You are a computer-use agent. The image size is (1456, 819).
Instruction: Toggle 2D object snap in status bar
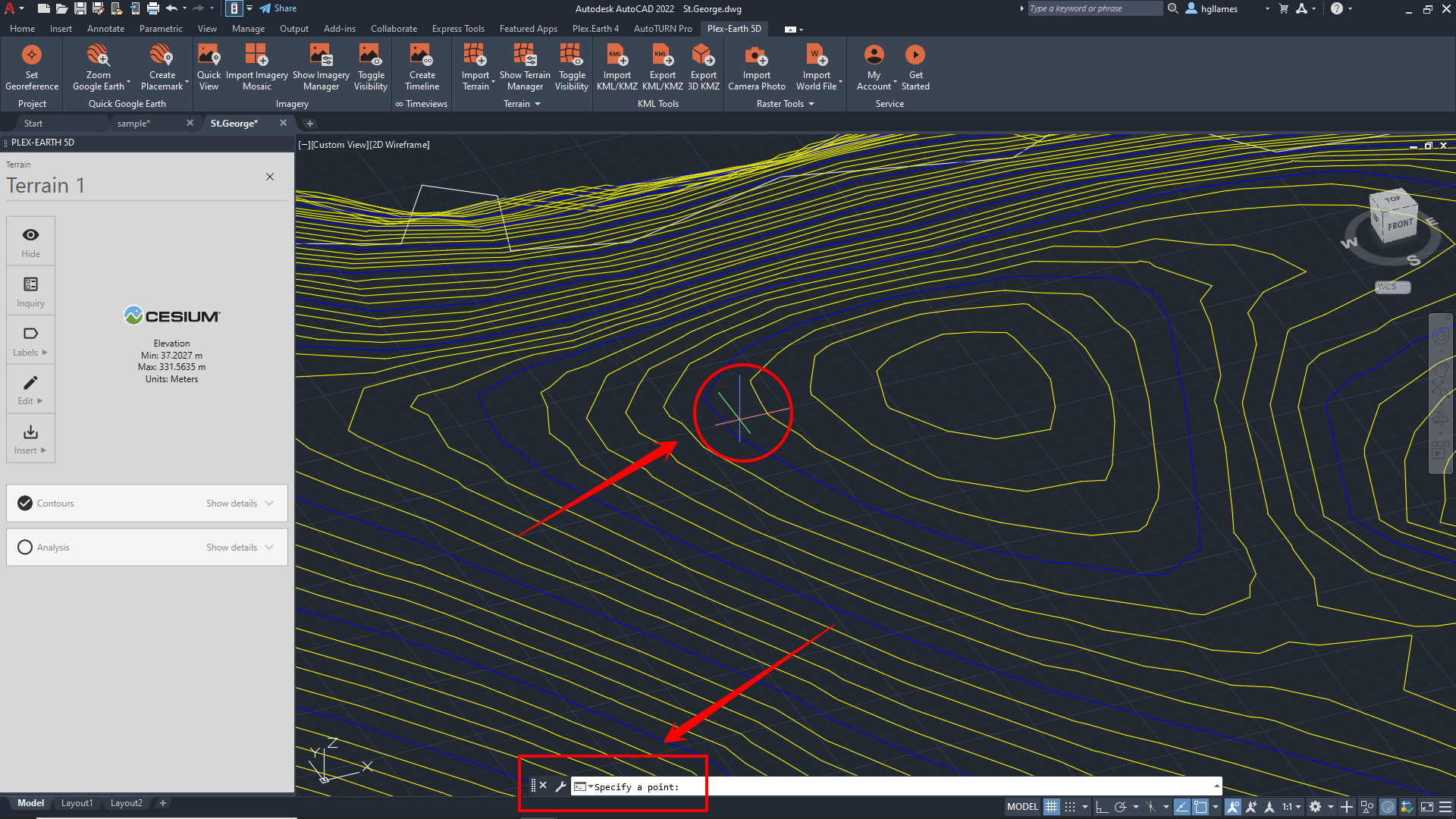[1200, 807]
